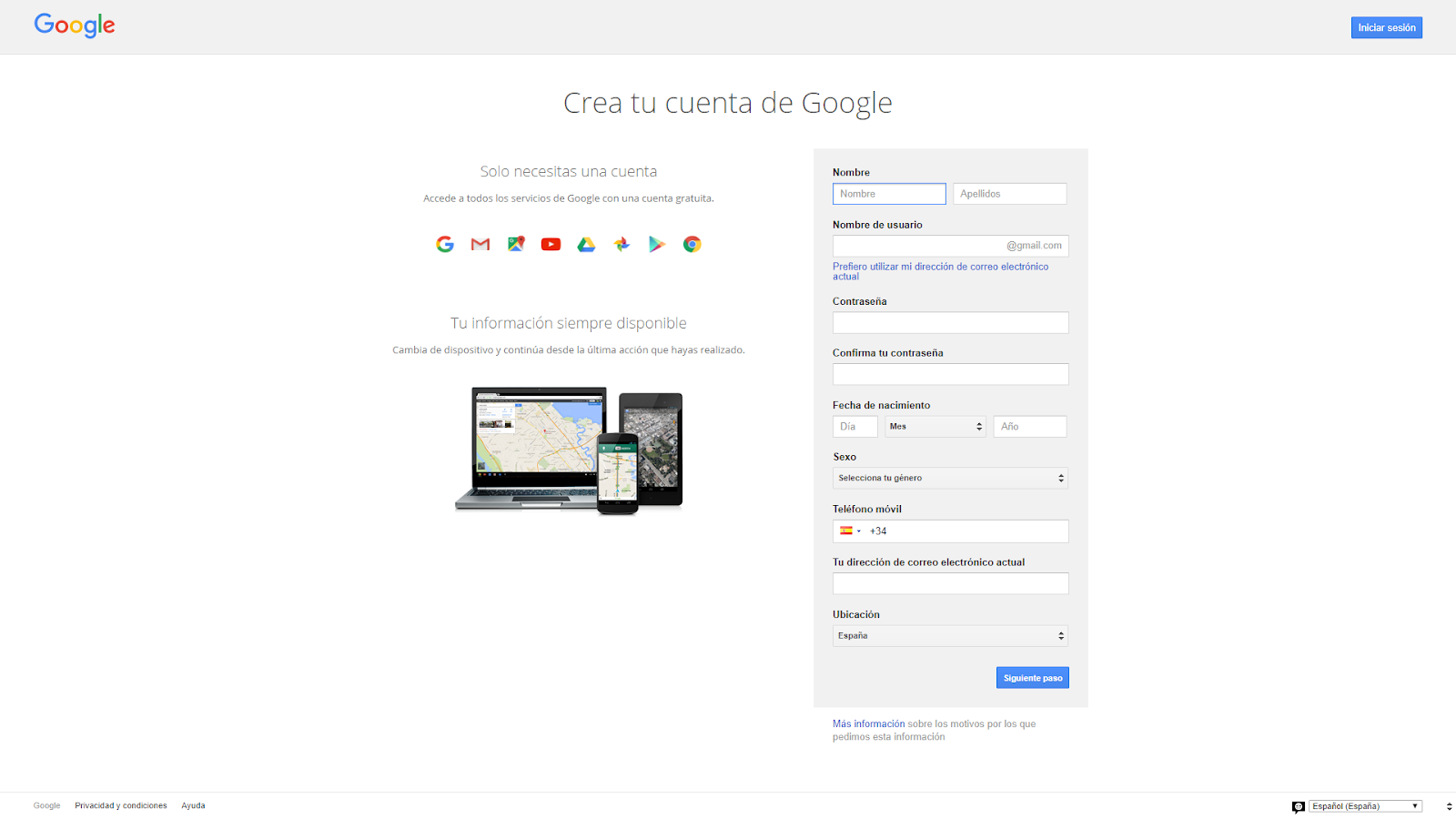The image size is (1456, 819).
Task: Click the Google Search G icon
Action: click(x=445, y=244)
